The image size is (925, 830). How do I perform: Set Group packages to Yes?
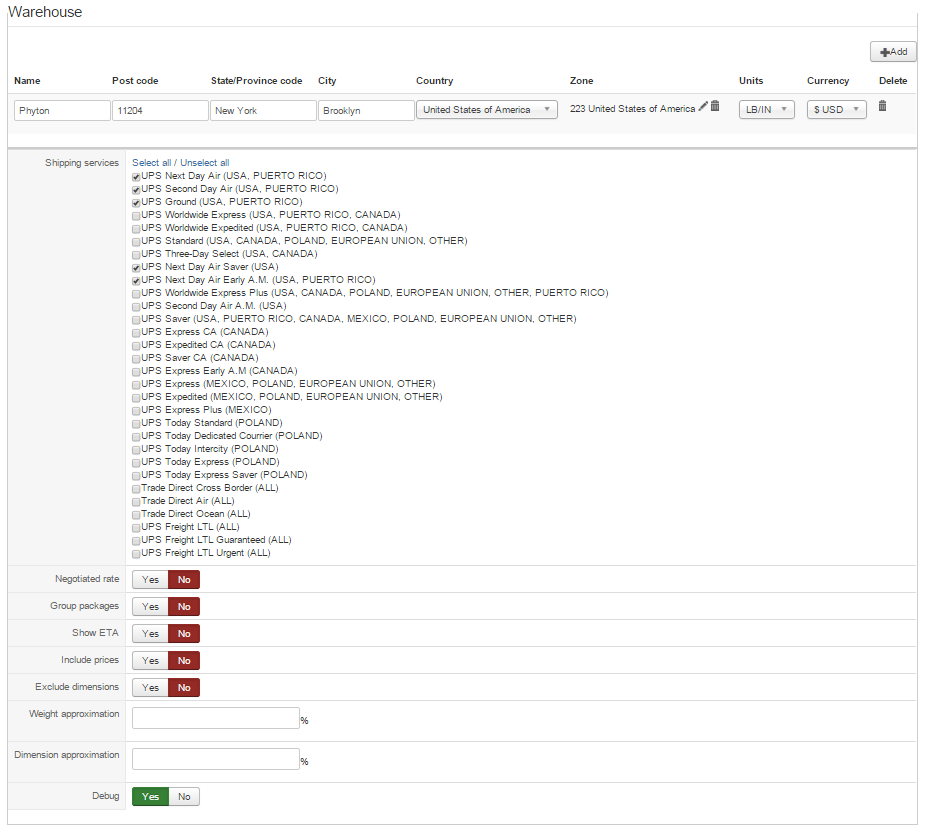[150, 607]
